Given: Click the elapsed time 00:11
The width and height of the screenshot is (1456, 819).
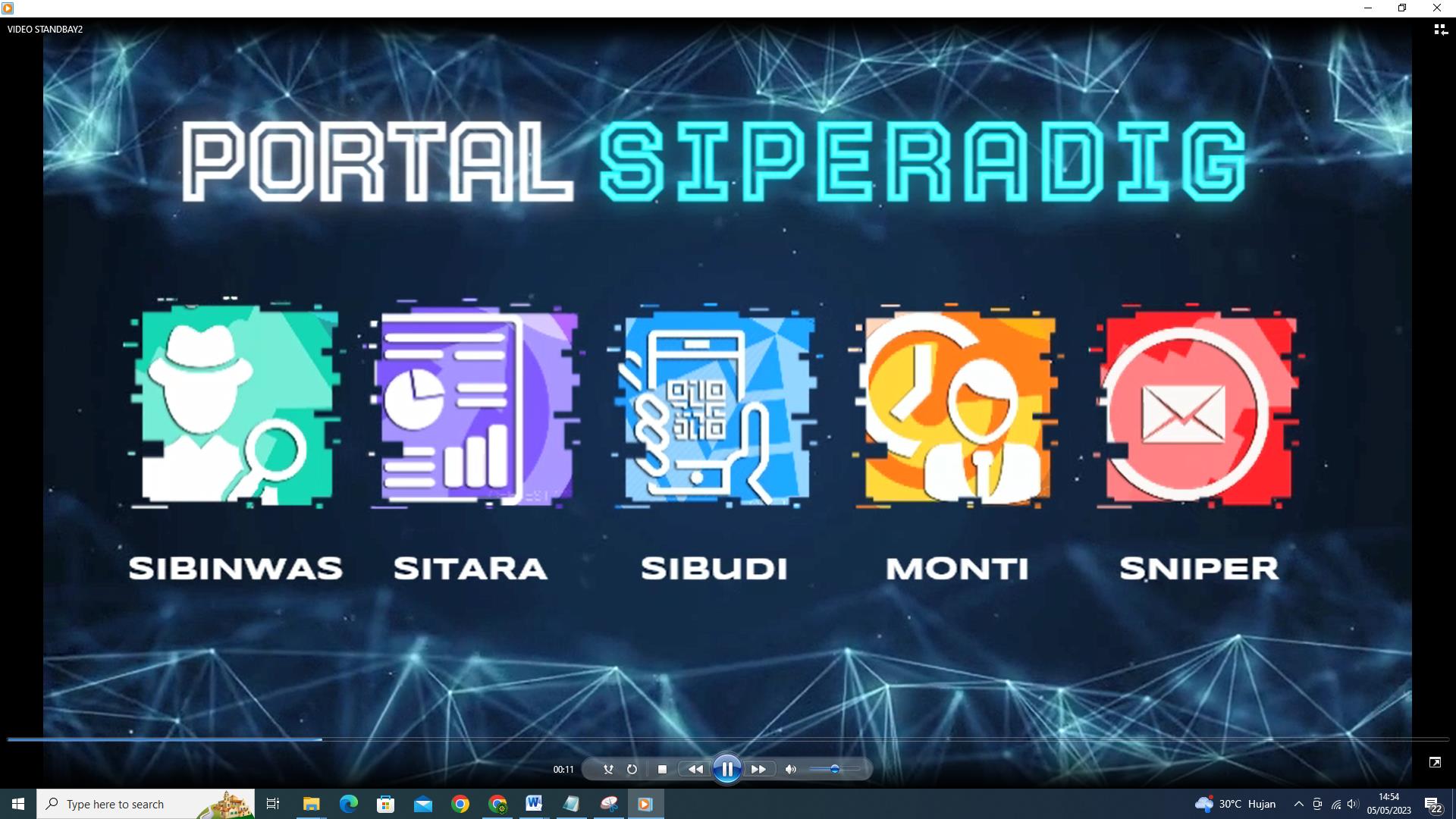Looking at the screenshot, I should [563, 769].
